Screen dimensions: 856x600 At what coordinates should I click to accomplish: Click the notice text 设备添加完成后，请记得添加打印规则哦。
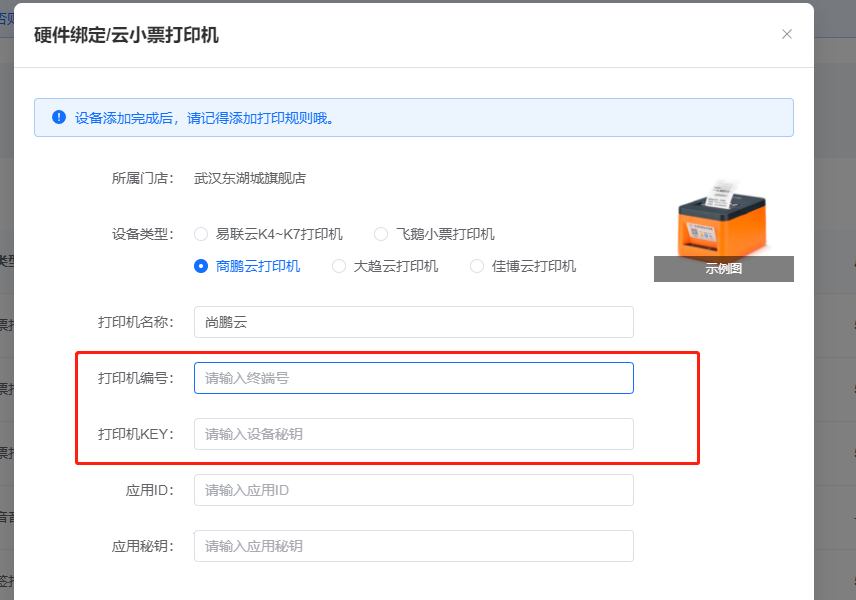205,118
